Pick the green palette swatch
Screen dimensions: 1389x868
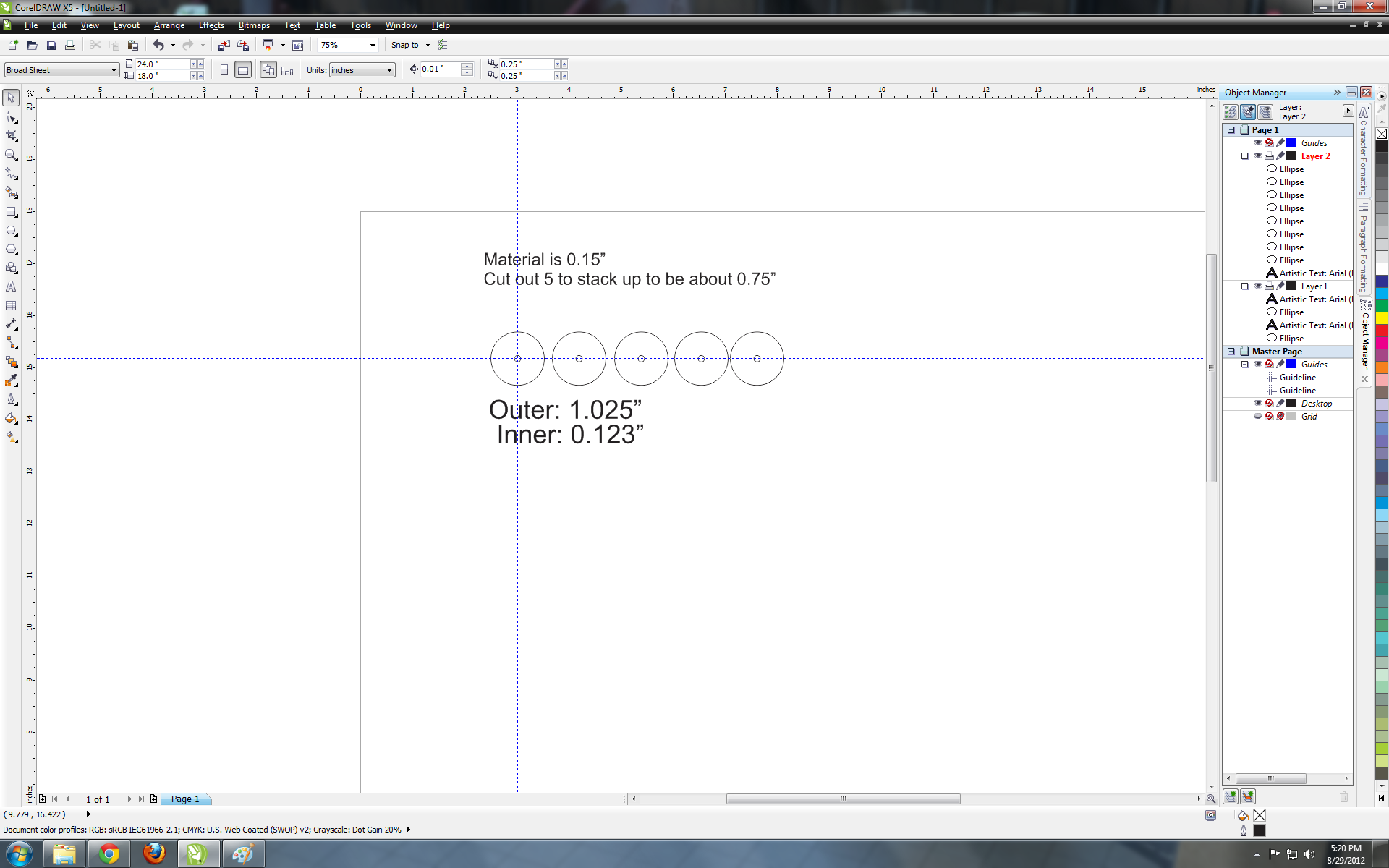click(x=1381, y=305)
